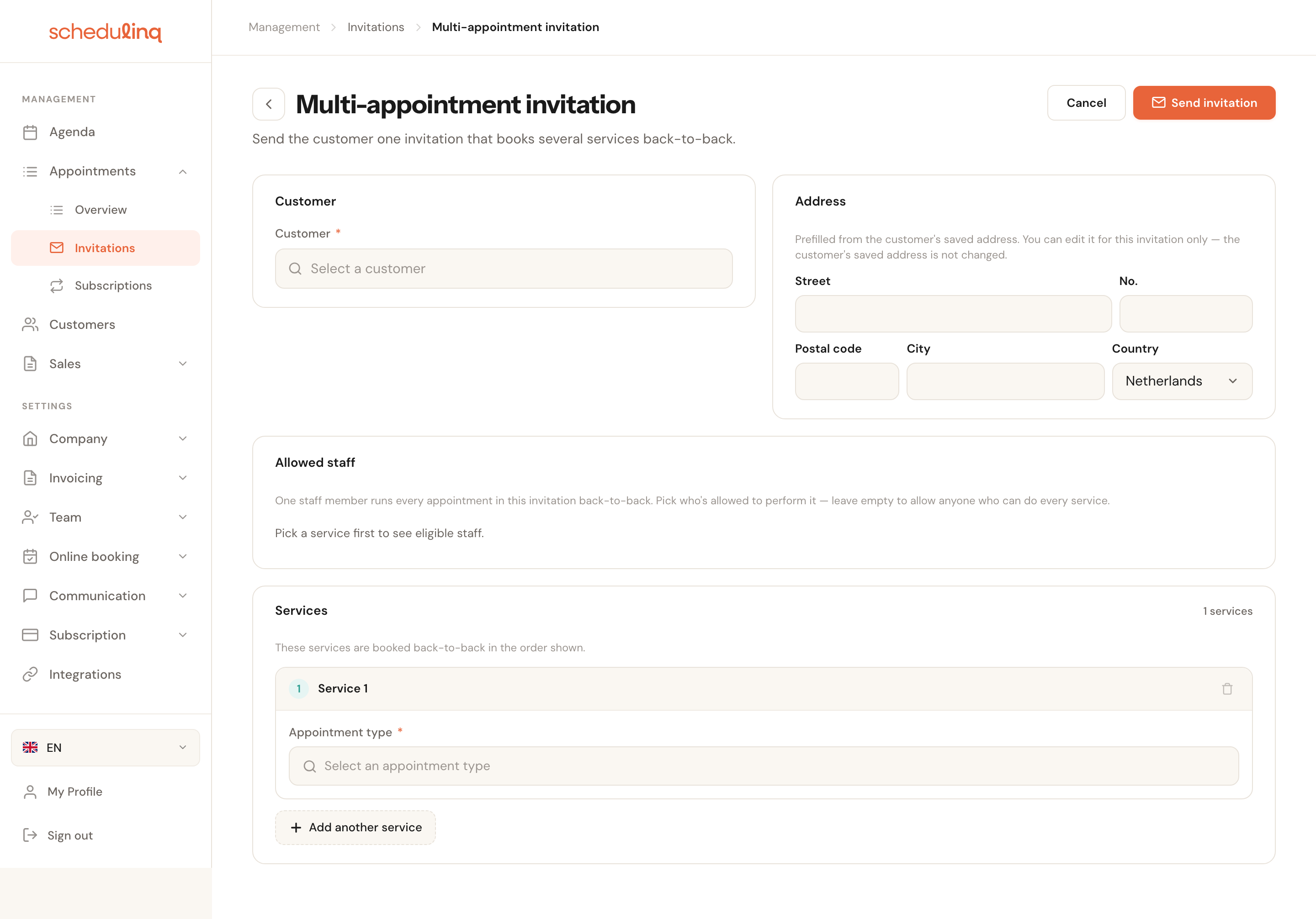Click search icon in appointment type field
The height and width of the screenshot is (919, 1316).
[309, 766]
